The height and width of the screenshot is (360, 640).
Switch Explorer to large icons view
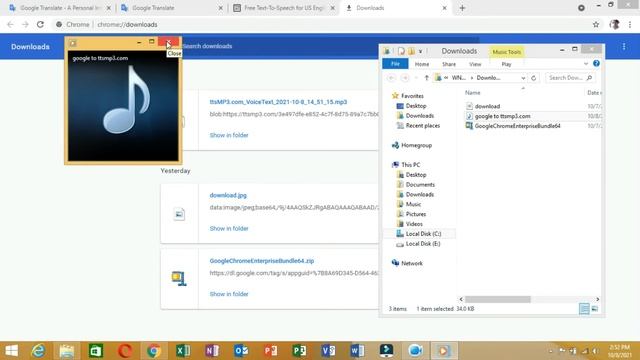click(x=595, y=309)
